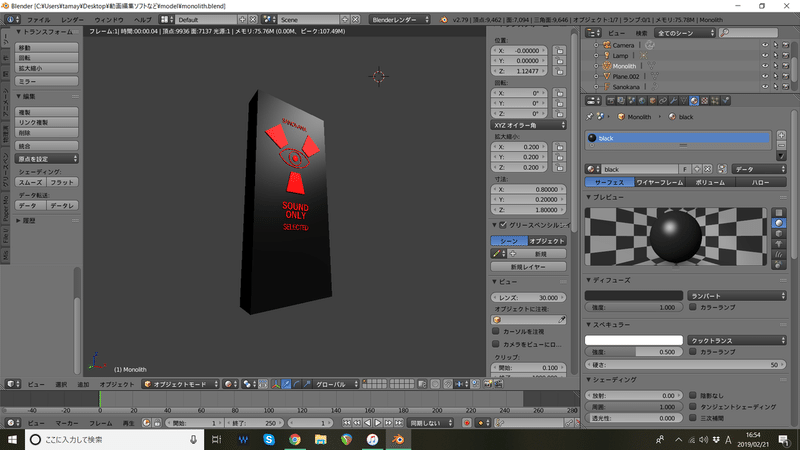The image size is (800, 450).
Task: Switch to the Halo material tab
Action: pyautogui.click(x=761, y=182)
